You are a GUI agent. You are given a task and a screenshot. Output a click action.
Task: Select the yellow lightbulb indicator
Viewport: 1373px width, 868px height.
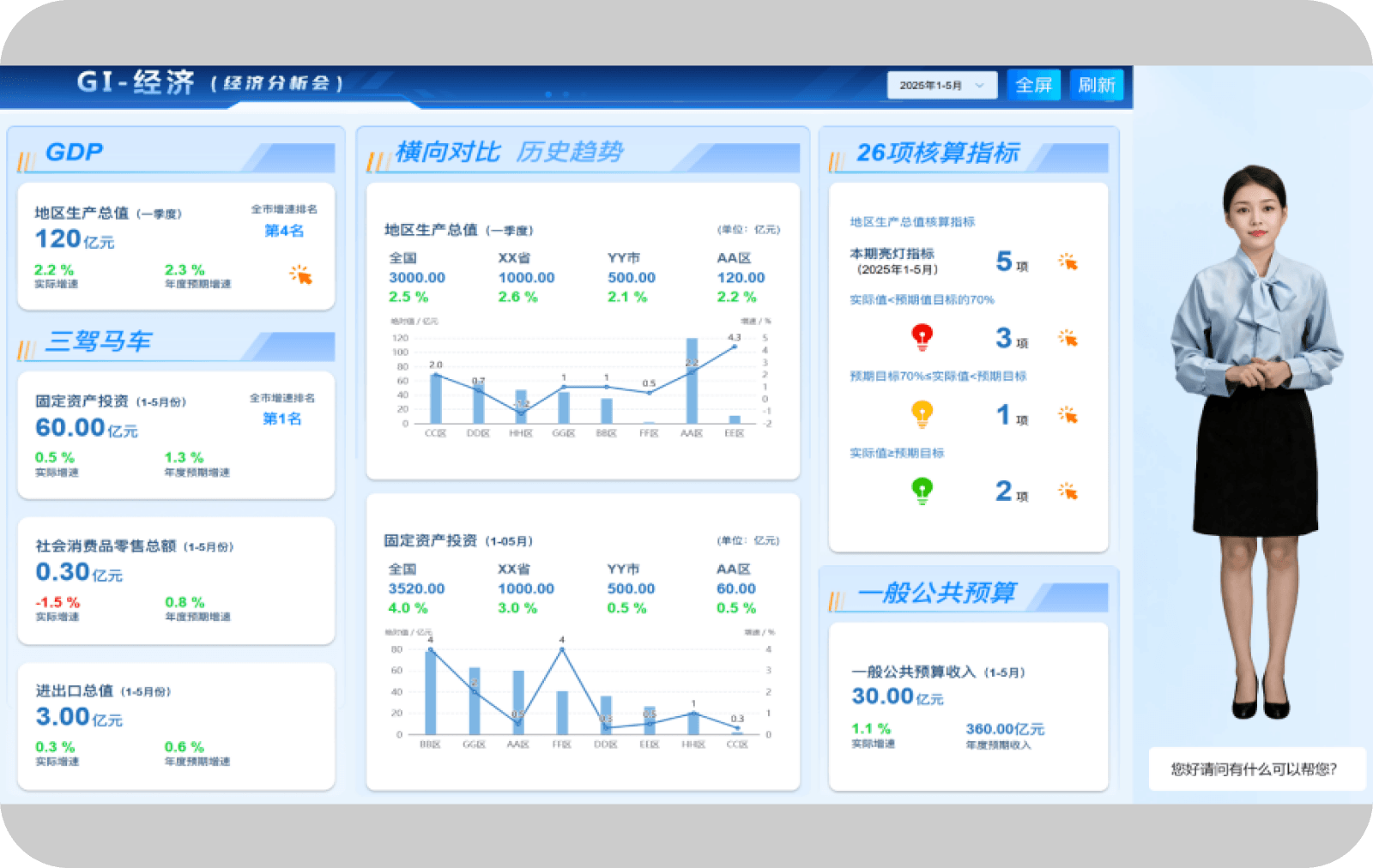(922, 413)
